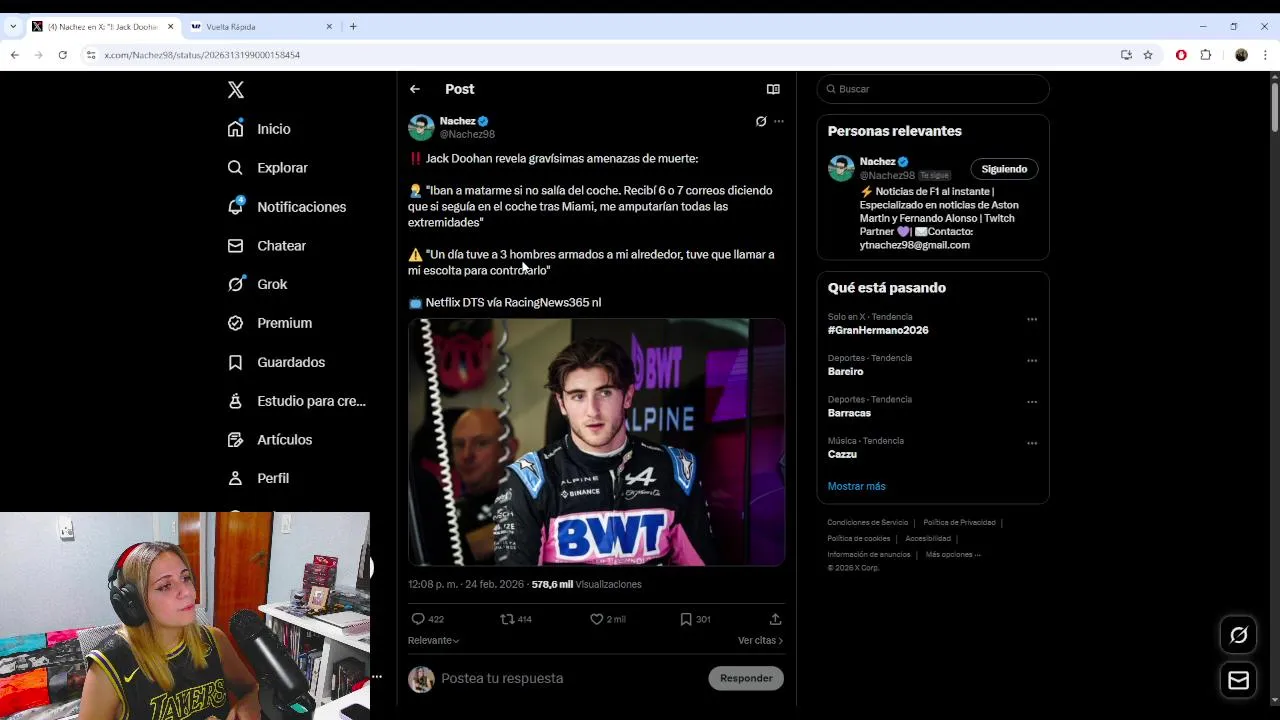Open options for Cazzu trend
The height and width of the screenshot is (720, 1280).
pos(1032,444)
